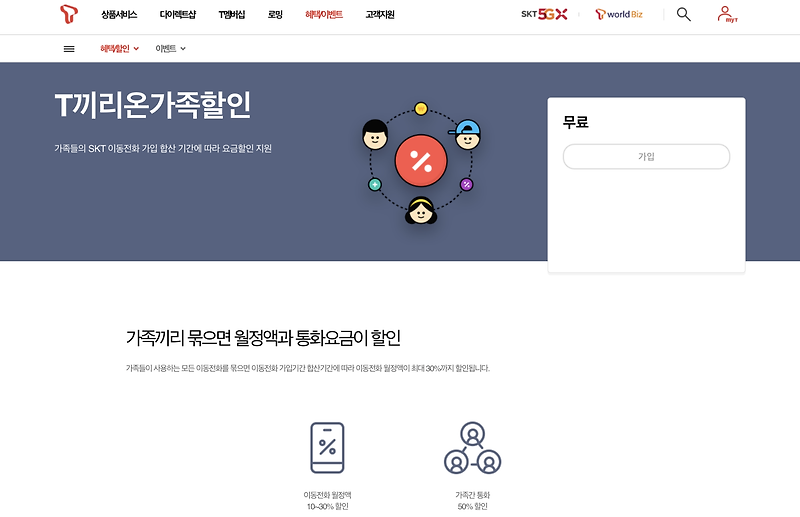Open the hamburger menu icon
The image size is (800, 517).
tap(69, 49)
